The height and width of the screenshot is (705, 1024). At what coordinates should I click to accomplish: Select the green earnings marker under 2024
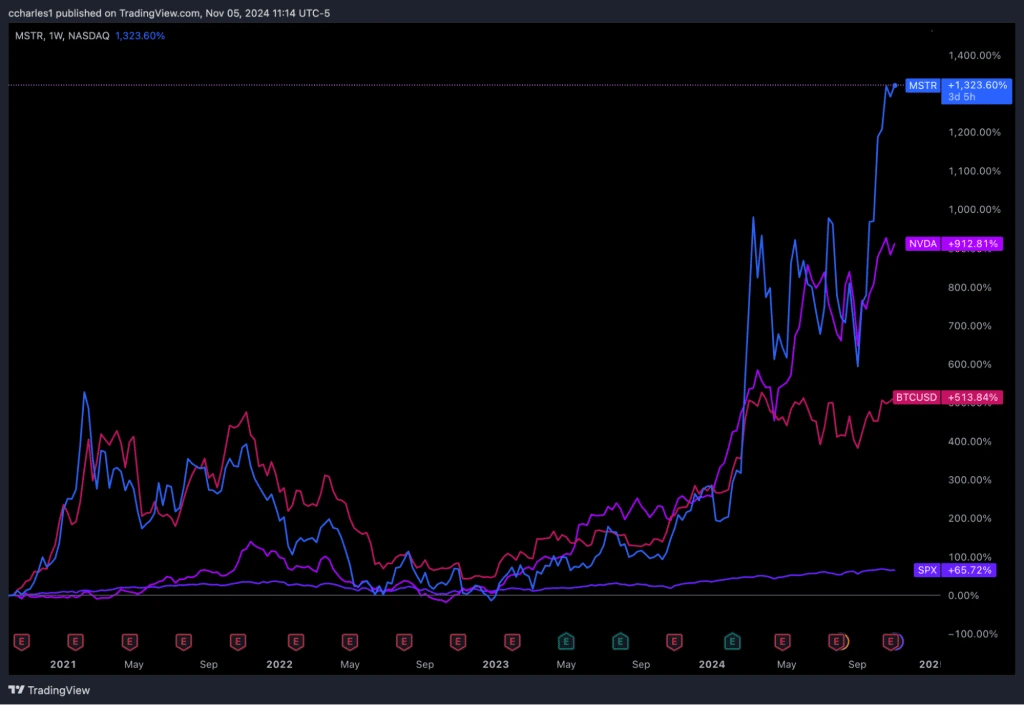(731, 642)
